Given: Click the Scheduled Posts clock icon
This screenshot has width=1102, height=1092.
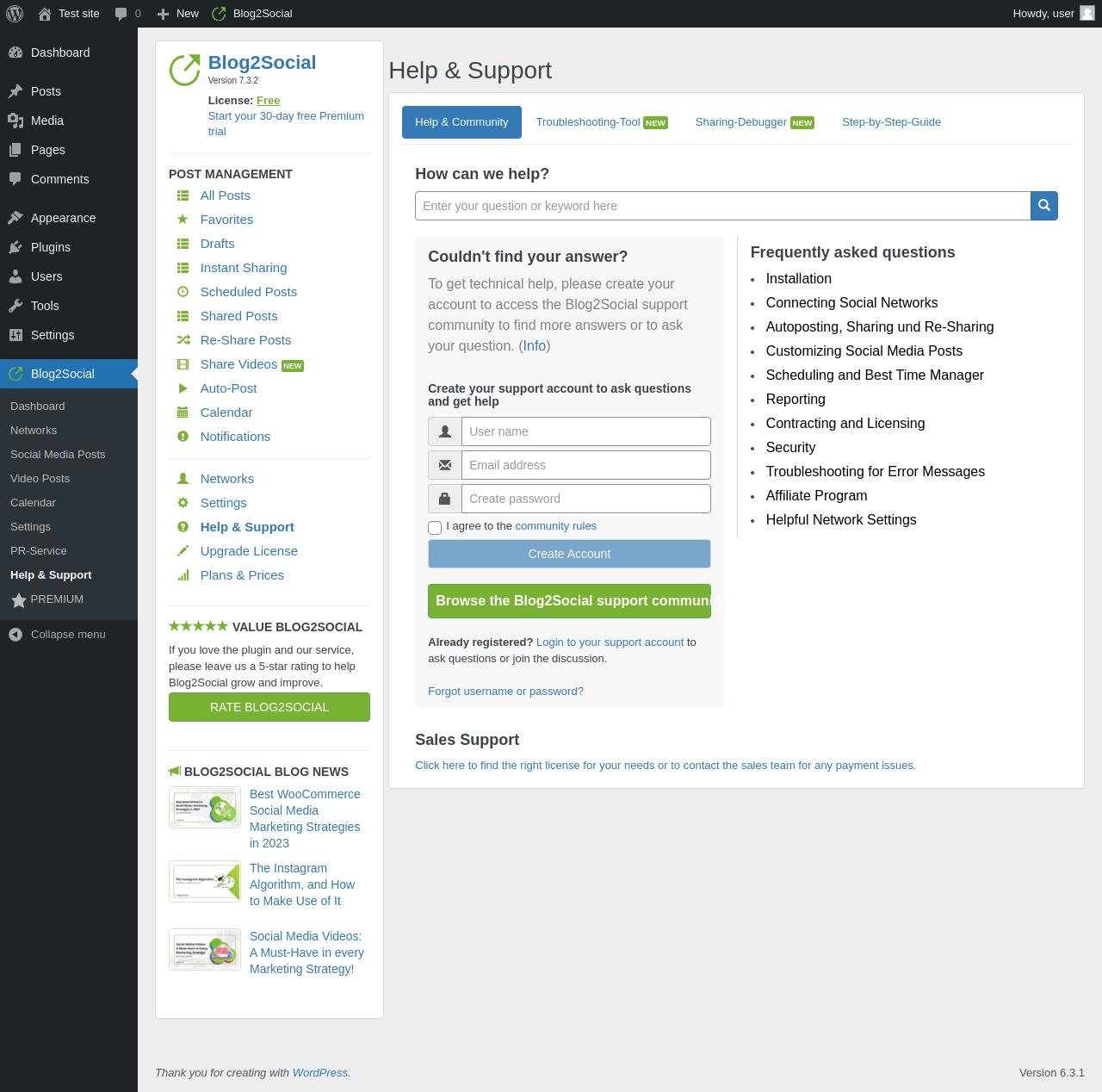Looking at the screenshot, I should (x=183, y=292).
